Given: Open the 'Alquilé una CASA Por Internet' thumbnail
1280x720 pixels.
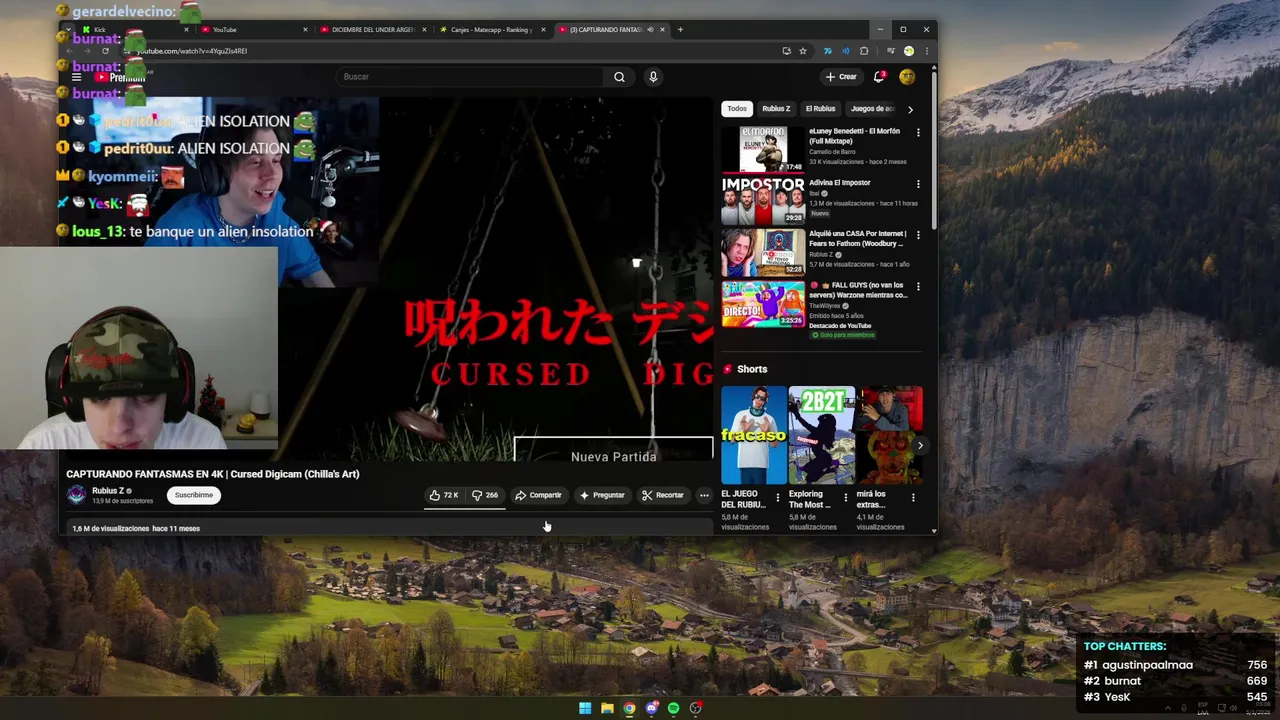Looking at the screenshot, I should (x=763, y=252).
